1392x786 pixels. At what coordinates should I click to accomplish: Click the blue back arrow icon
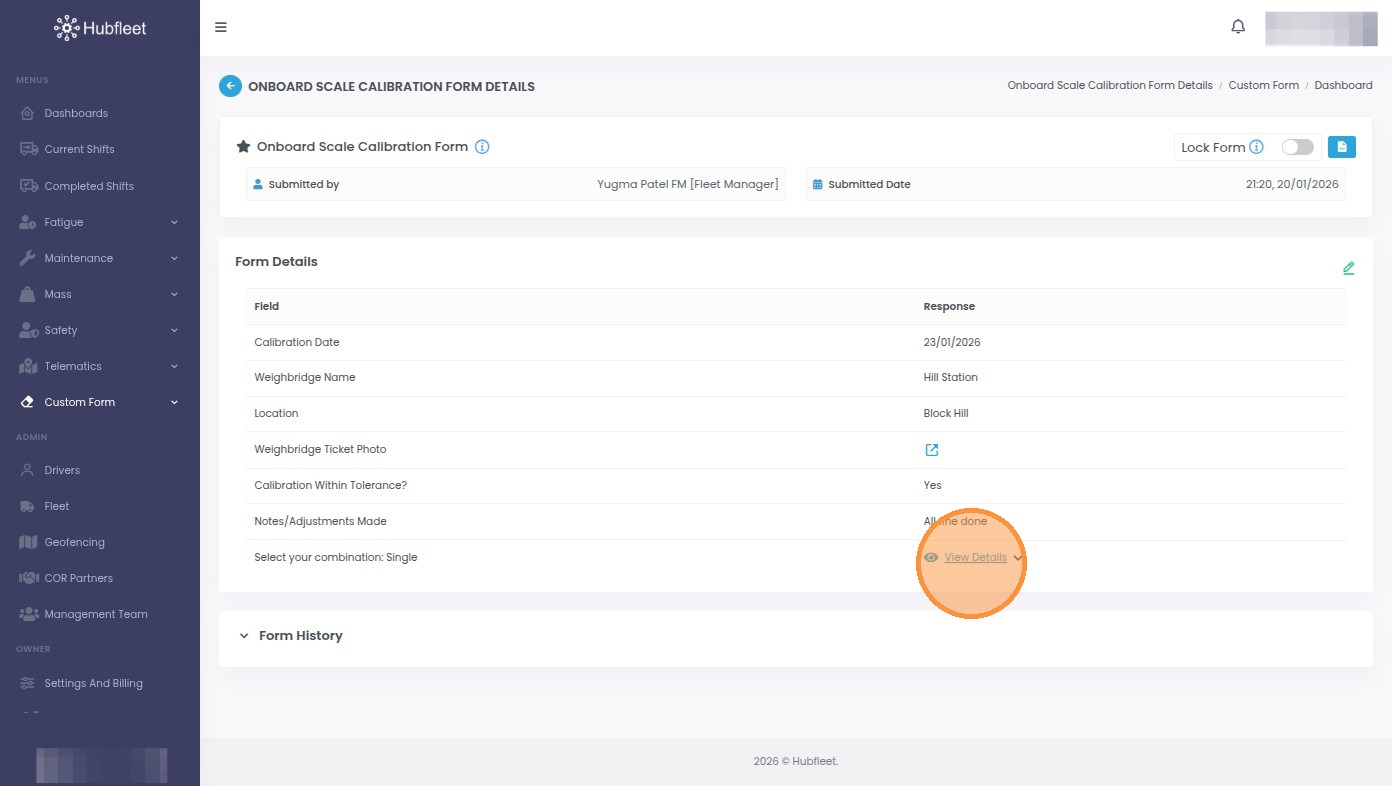point(230,86)
